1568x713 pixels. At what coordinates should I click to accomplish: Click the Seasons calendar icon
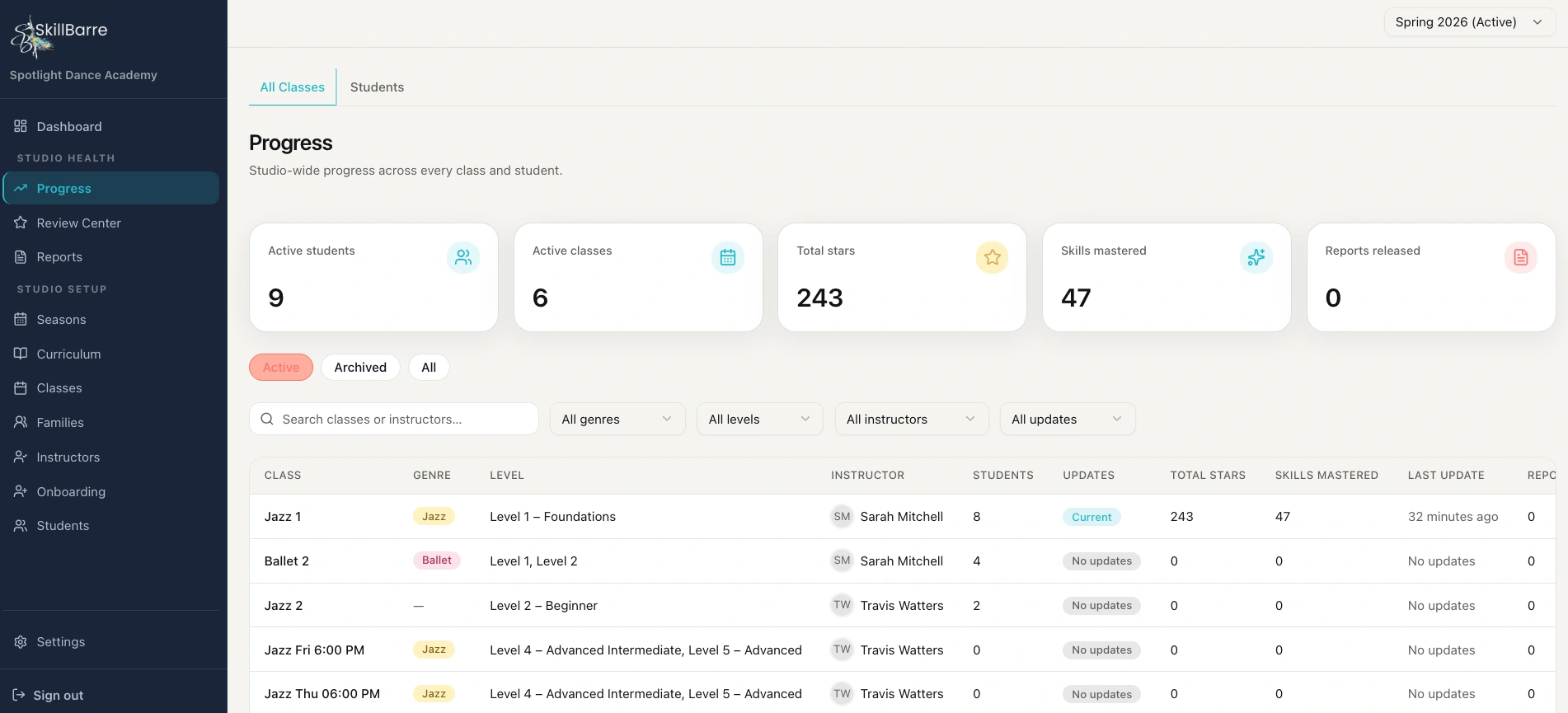pyautogui.click(x=21, y=319)
